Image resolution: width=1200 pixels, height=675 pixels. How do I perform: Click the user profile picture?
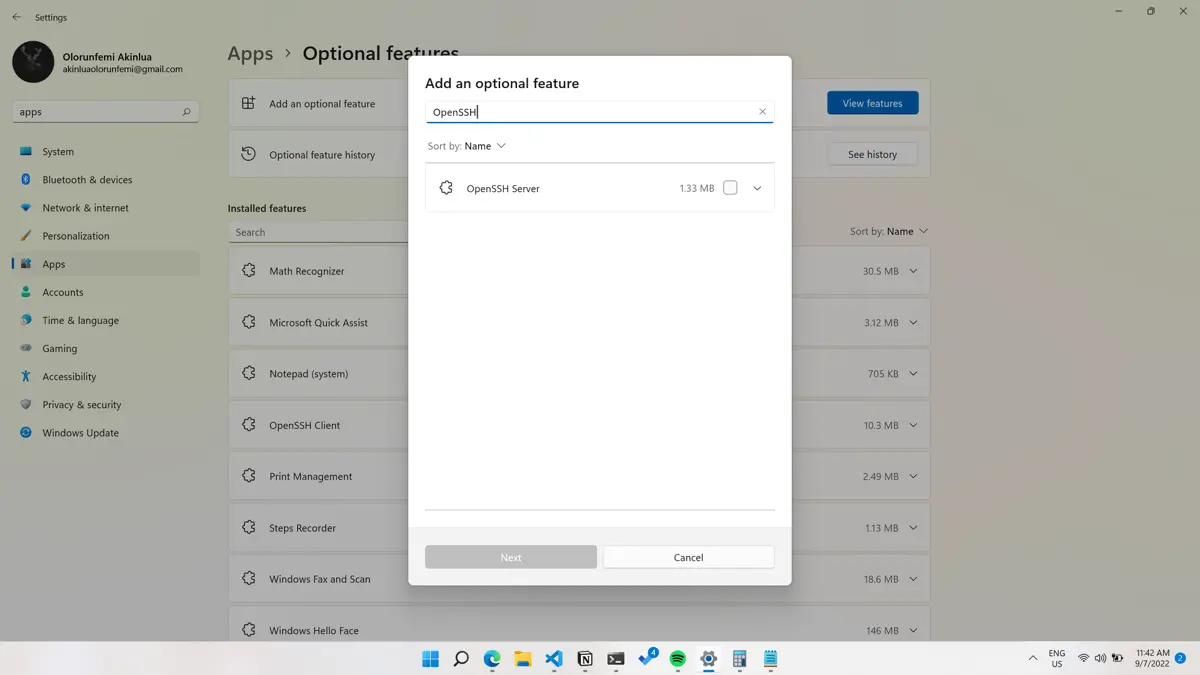pos(33,62)
